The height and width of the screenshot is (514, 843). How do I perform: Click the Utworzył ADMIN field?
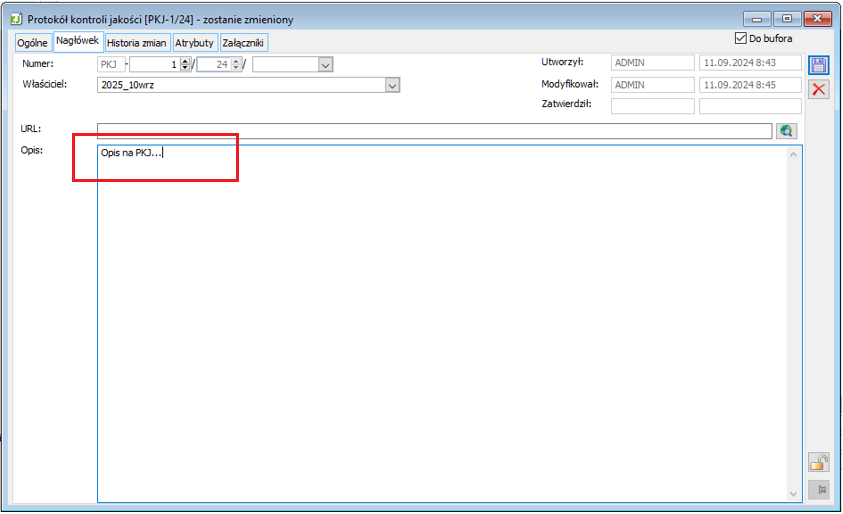pyautogui.click(x=652, y=63)
